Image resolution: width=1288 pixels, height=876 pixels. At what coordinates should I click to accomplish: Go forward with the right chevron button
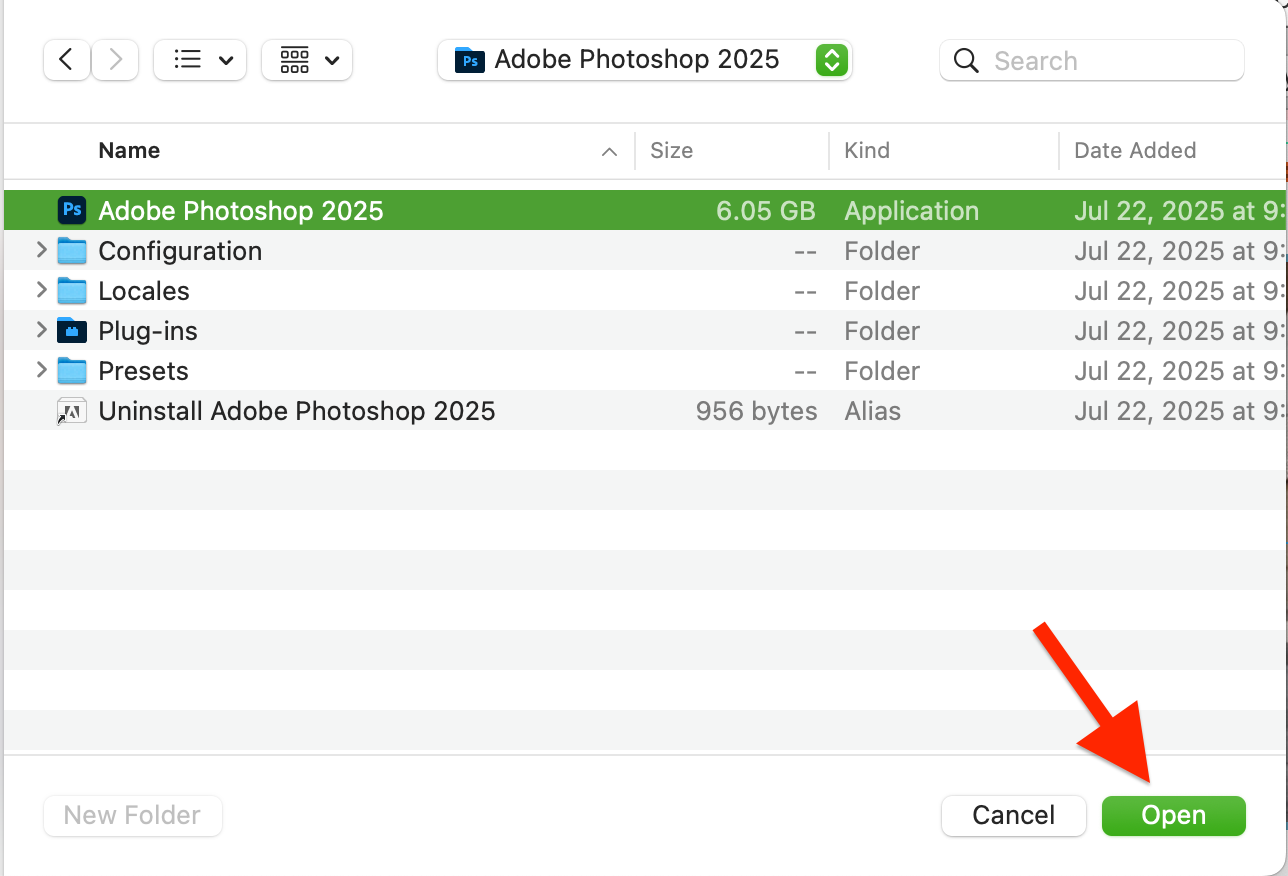tap(115, 60)
